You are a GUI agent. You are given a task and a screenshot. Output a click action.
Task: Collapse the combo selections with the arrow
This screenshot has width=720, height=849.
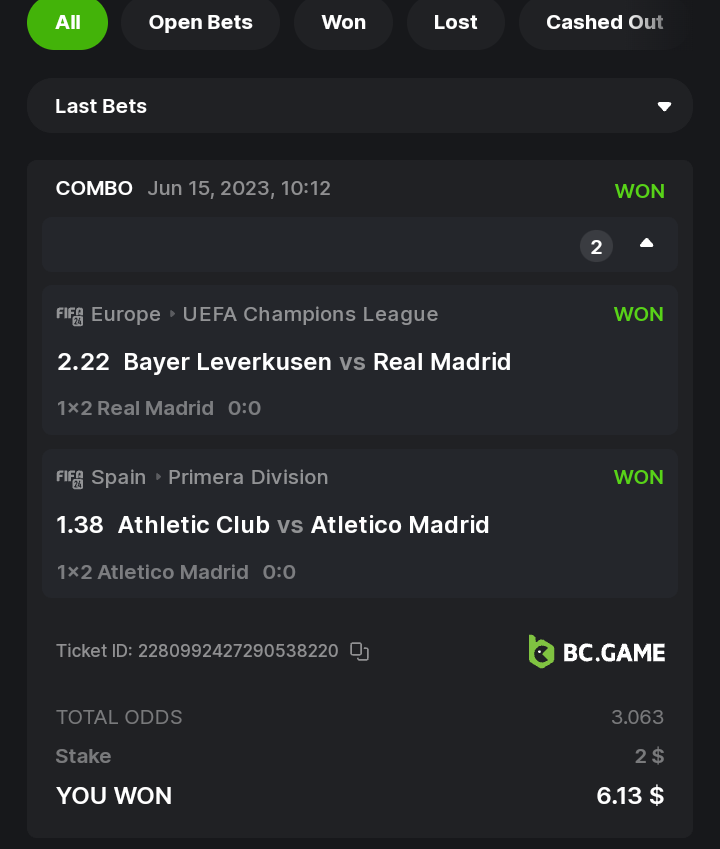point(646,243)
